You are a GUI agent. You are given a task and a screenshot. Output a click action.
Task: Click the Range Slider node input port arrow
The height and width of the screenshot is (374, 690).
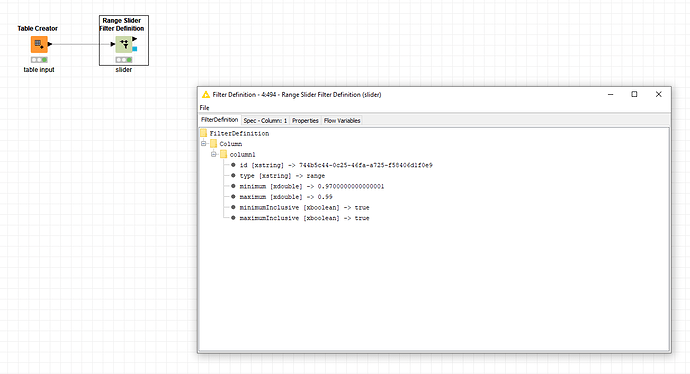pyautogui.click(x=113, y=44)
